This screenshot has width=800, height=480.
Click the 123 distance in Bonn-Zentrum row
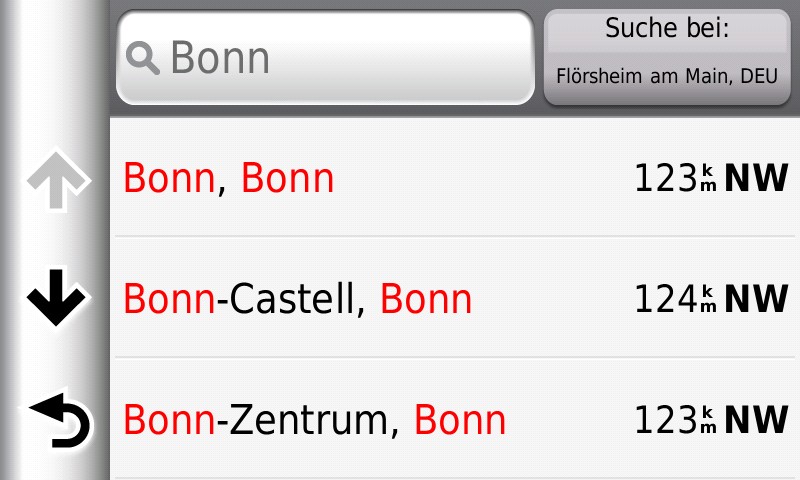(x=664, y=420)
